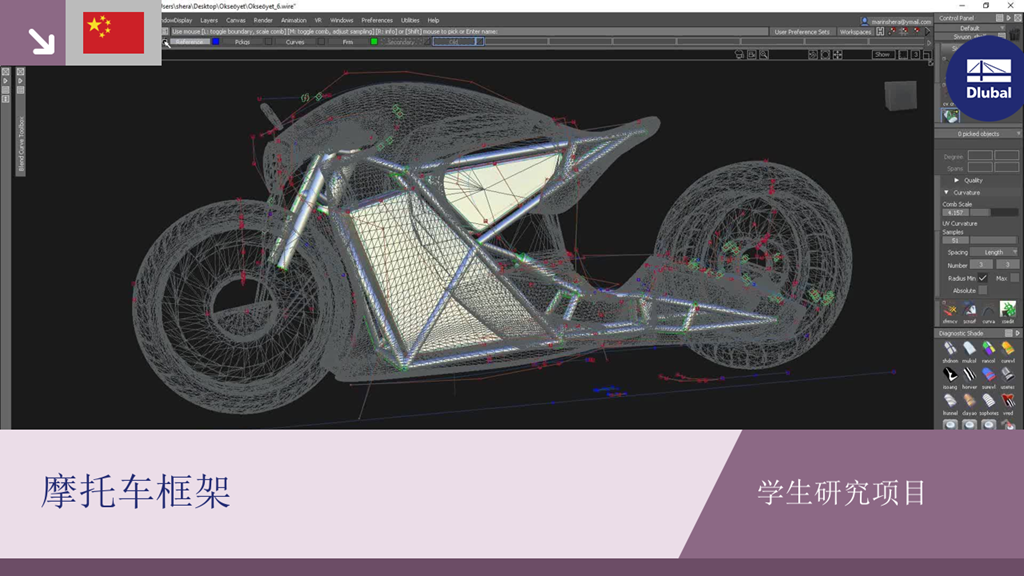This screenshot has width=1024, height=576.
Task: Select the scnsrf tool icon
Action: pyautogui.click(x=969, y=310)
